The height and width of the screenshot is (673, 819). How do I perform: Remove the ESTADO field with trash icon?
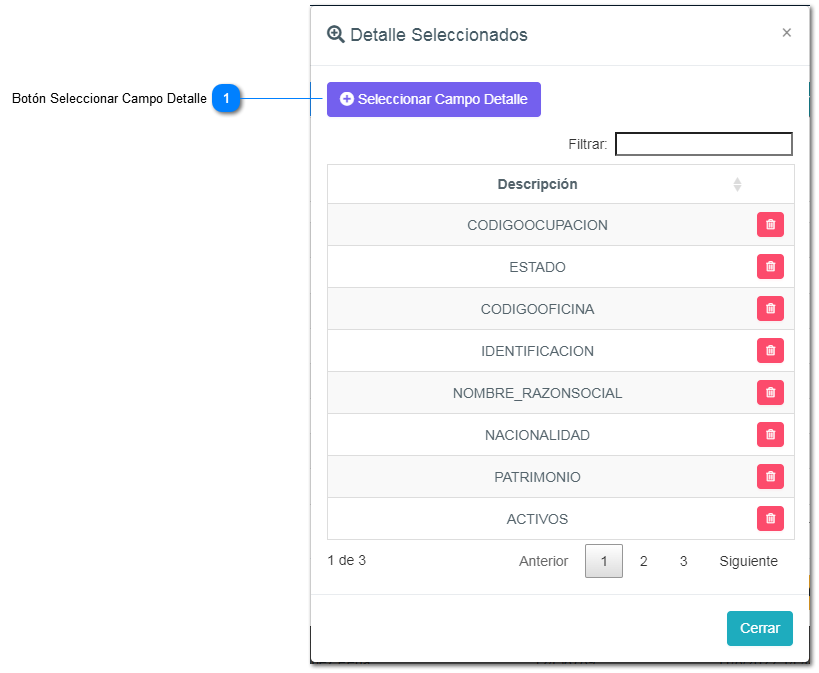coord(770,267)
